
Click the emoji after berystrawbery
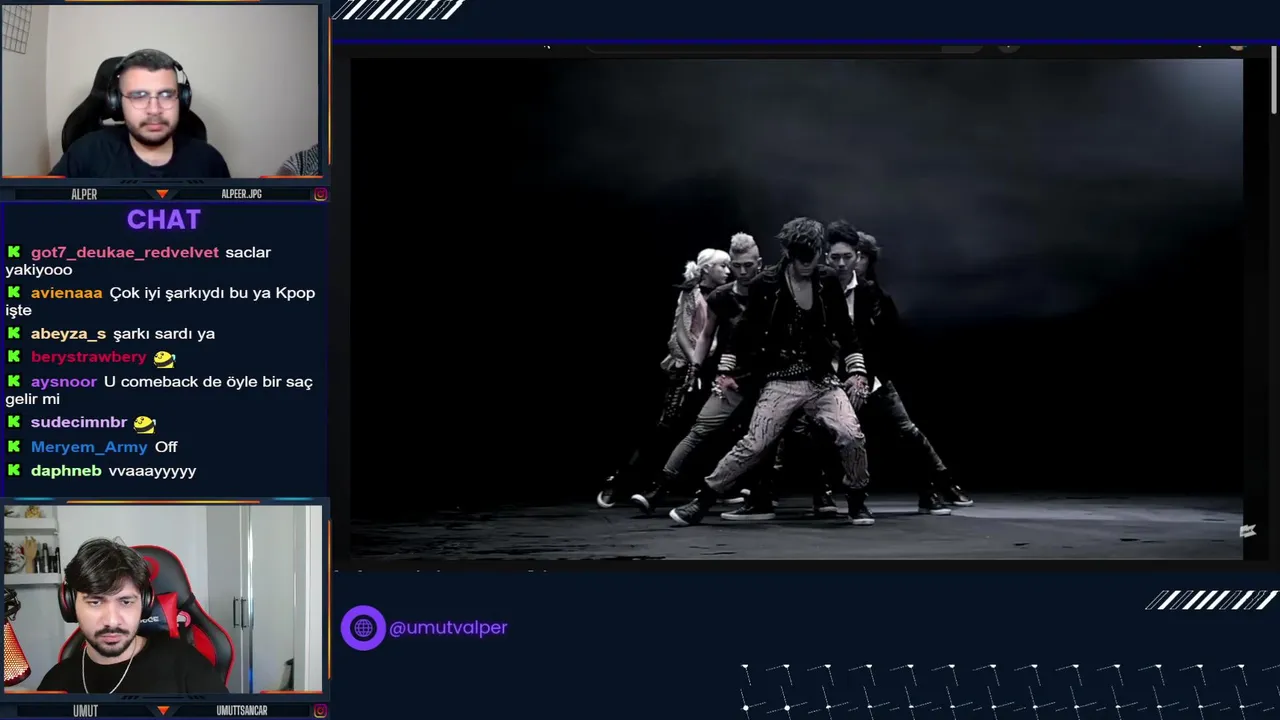[164, 358]
